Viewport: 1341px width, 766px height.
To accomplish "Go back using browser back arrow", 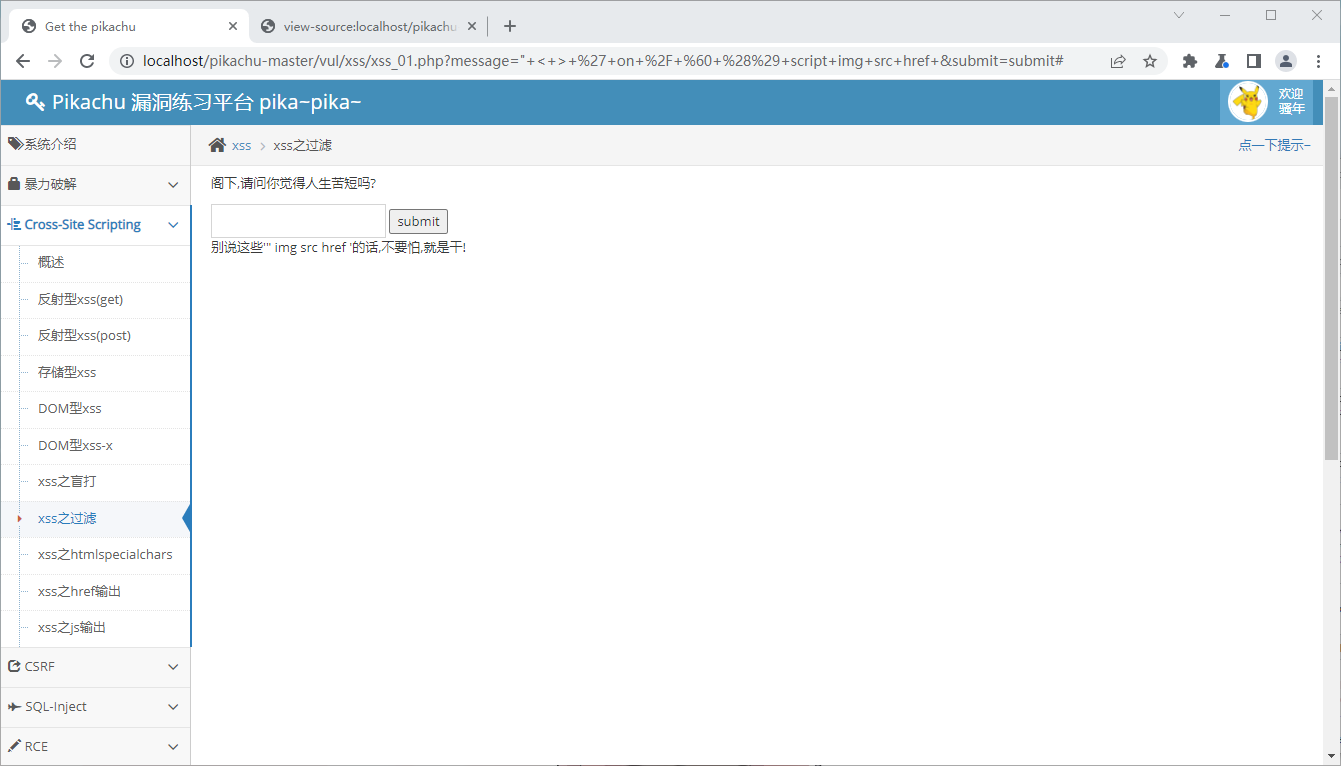I will (23, 61).
